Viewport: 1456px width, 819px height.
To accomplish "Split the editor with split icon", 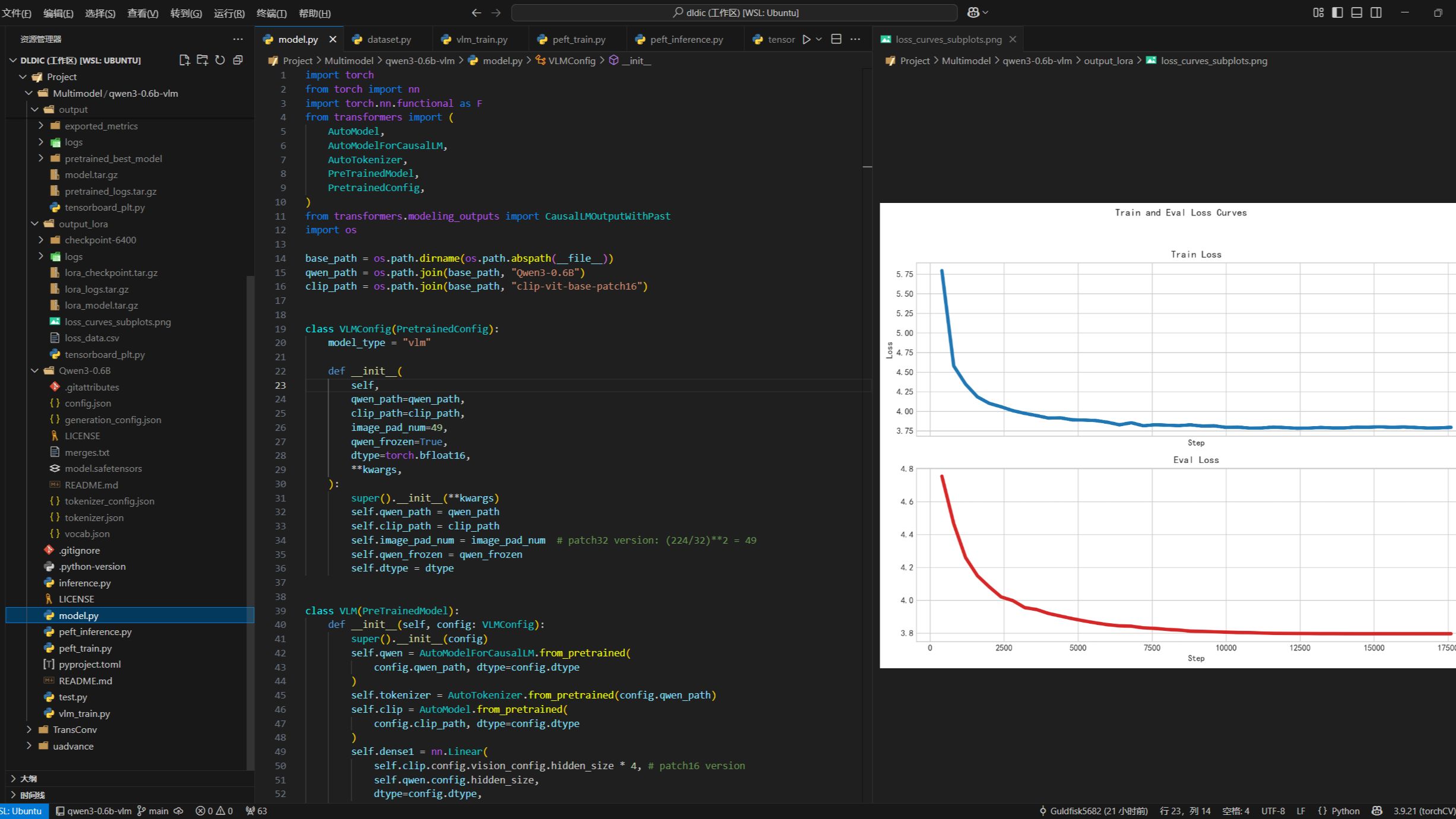I will tap(836, 39).
